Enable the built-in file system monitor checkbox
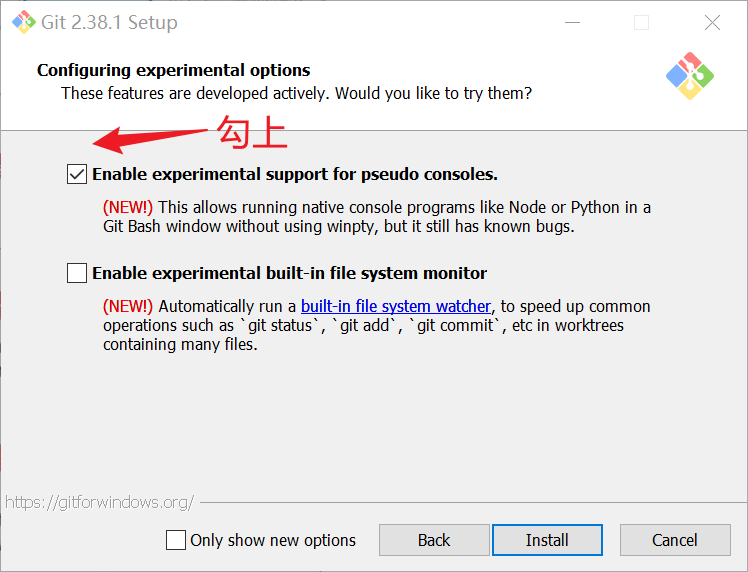Viewport: 748px width, 572px height. [77, 273]
